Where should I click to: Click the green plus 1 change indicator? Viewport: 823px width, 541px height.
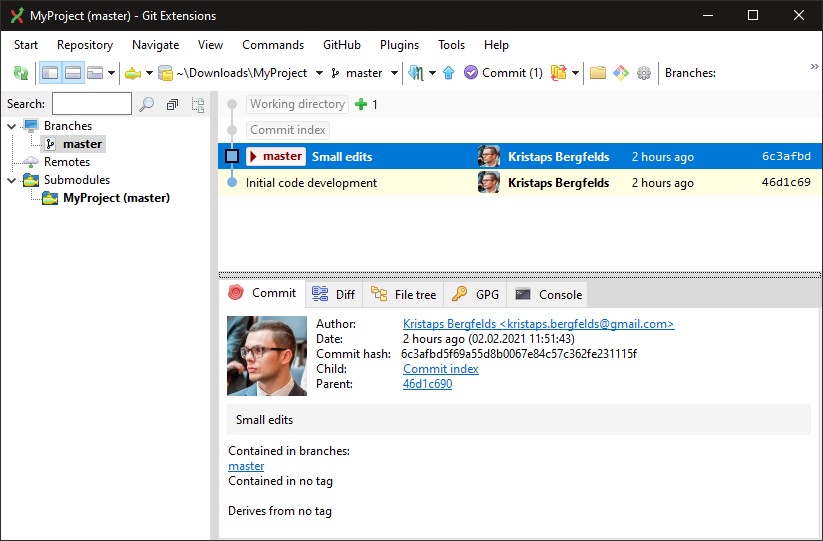(366, 104)
